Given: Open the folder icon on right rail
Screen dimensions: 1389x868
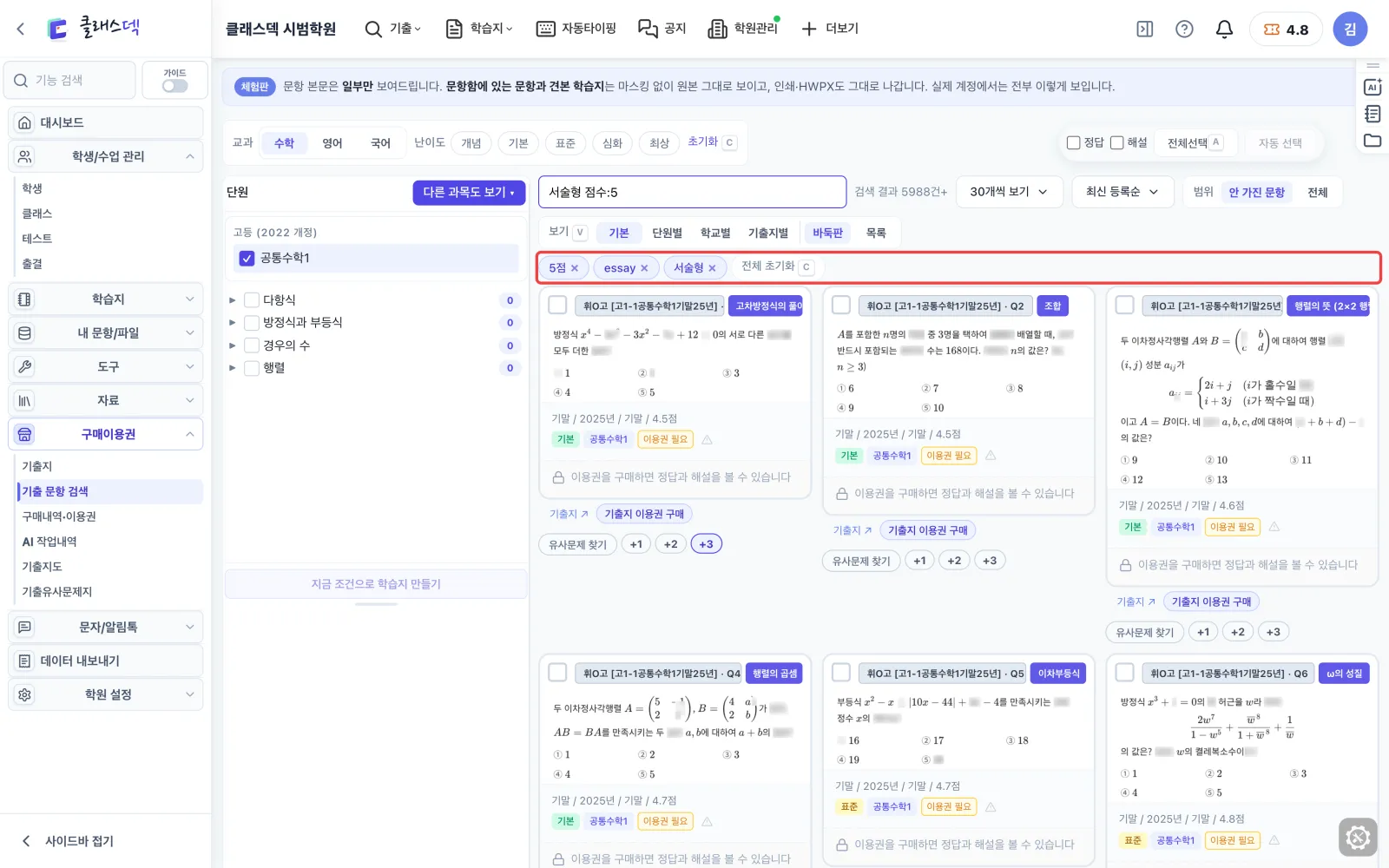Looking at the screenshot, I should coord(1373,140).
